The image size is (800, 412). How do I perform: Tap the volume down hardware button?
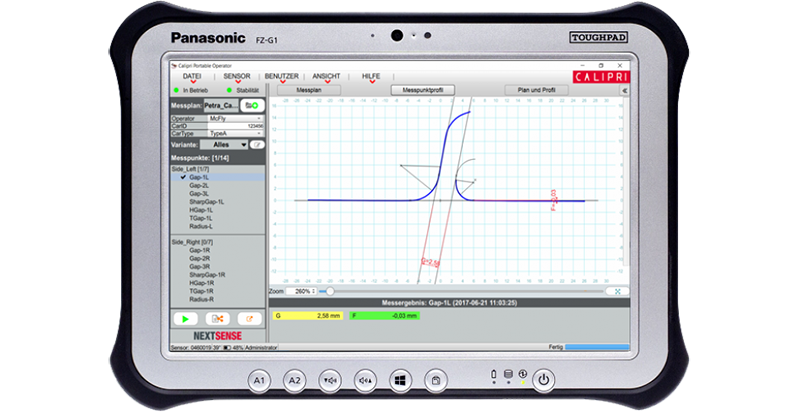tap(330, 380)
